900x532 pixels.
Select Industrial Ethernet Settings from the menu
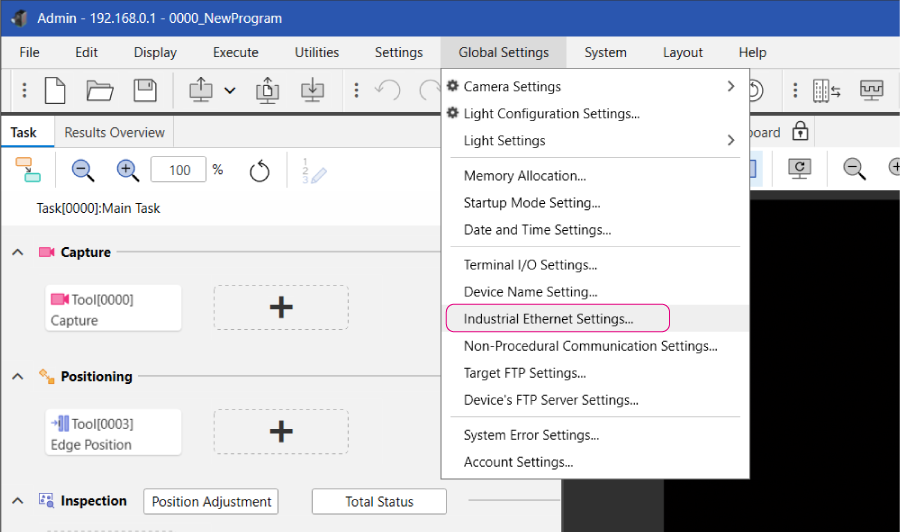point(548,319)
